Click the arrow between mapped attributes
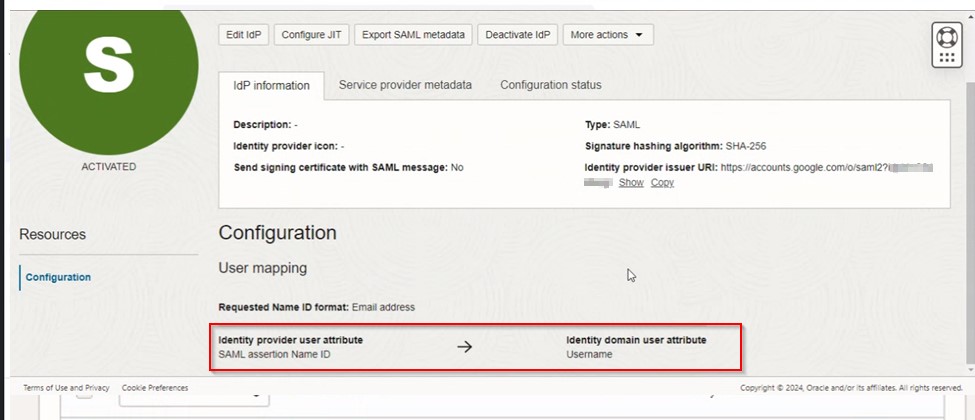The height and width of the screenshot is (420, 975). pos(464,347)
